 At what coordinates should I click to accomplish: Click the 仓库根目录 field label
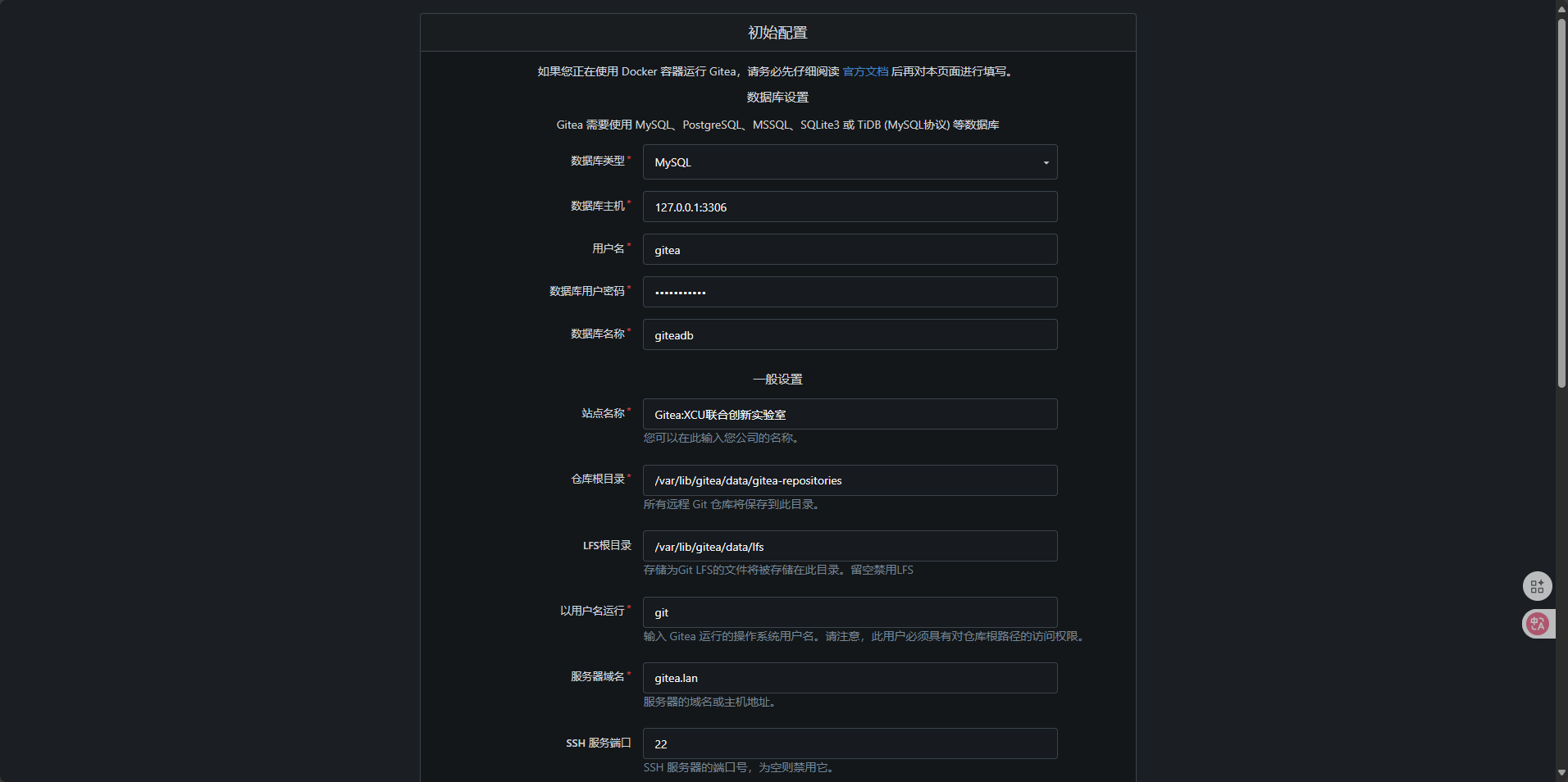tap(598, 479)
